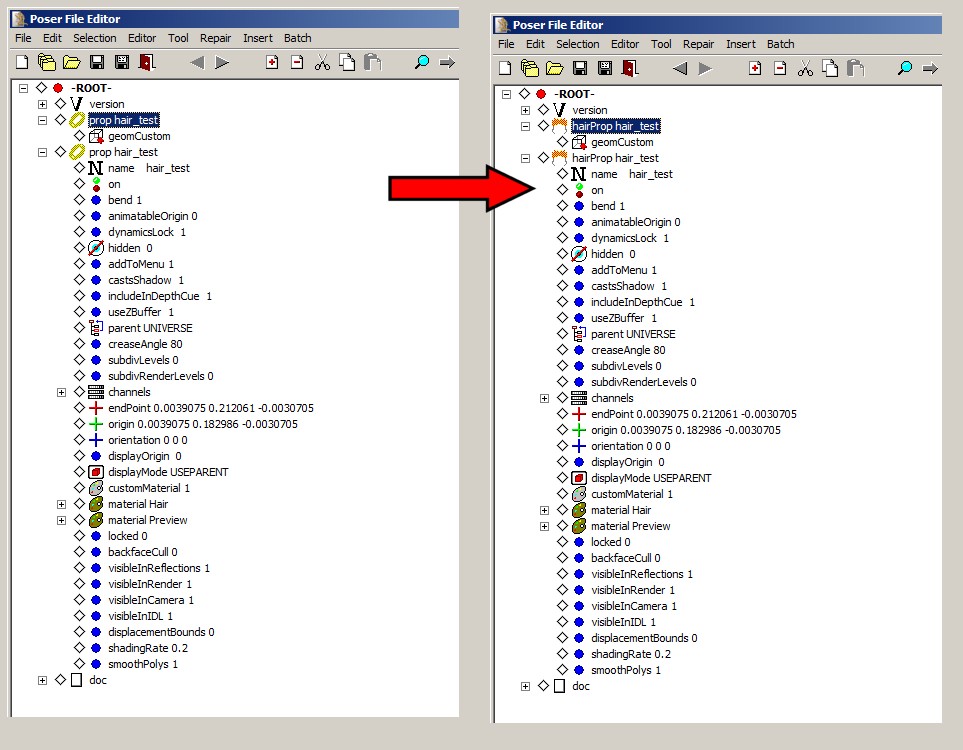The height and width of the screenshot is (750, 963).
Task: Click the scissors Cut icon in right window
Action: pyautogui.click(x=805, y=68)
